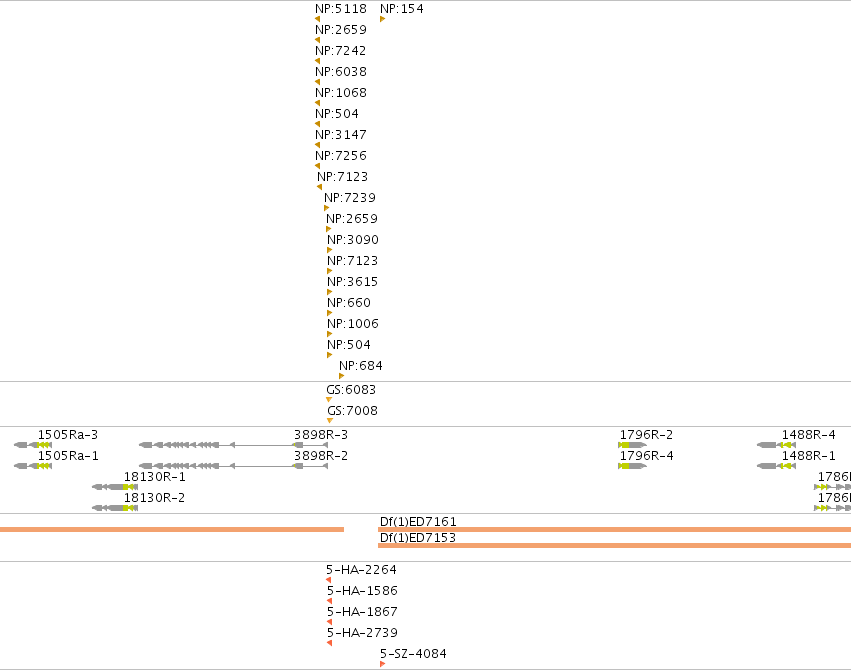Click the Df(1)ED7153 label

click(x=418, y=538)
